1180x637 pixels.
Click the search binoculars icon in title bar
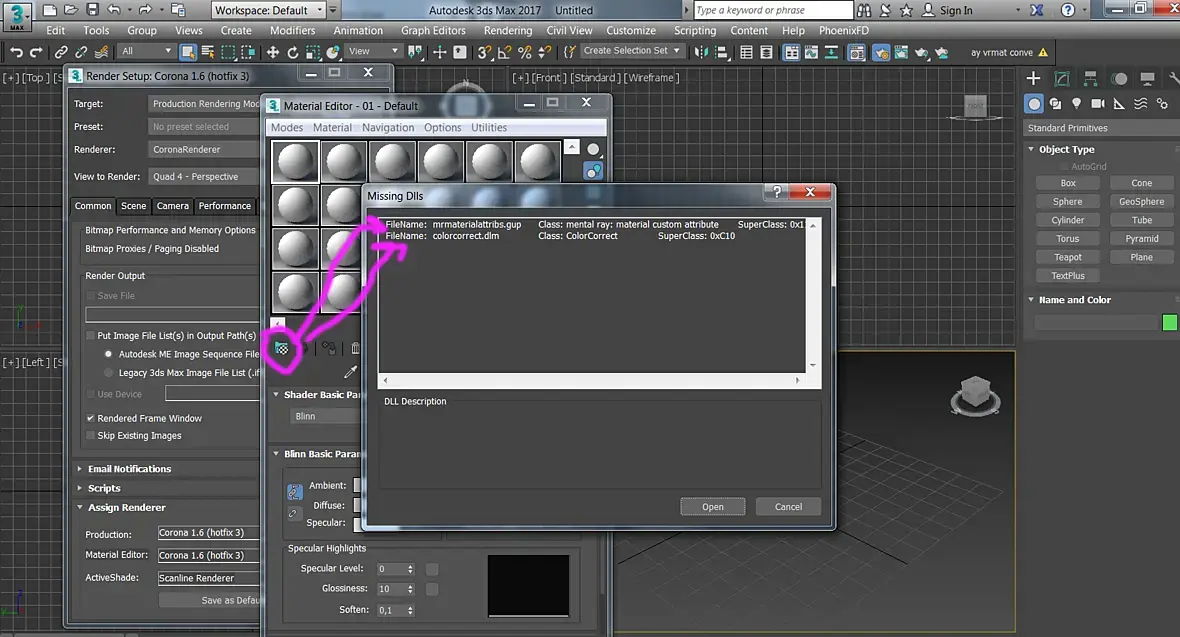(x=864, y=10)
